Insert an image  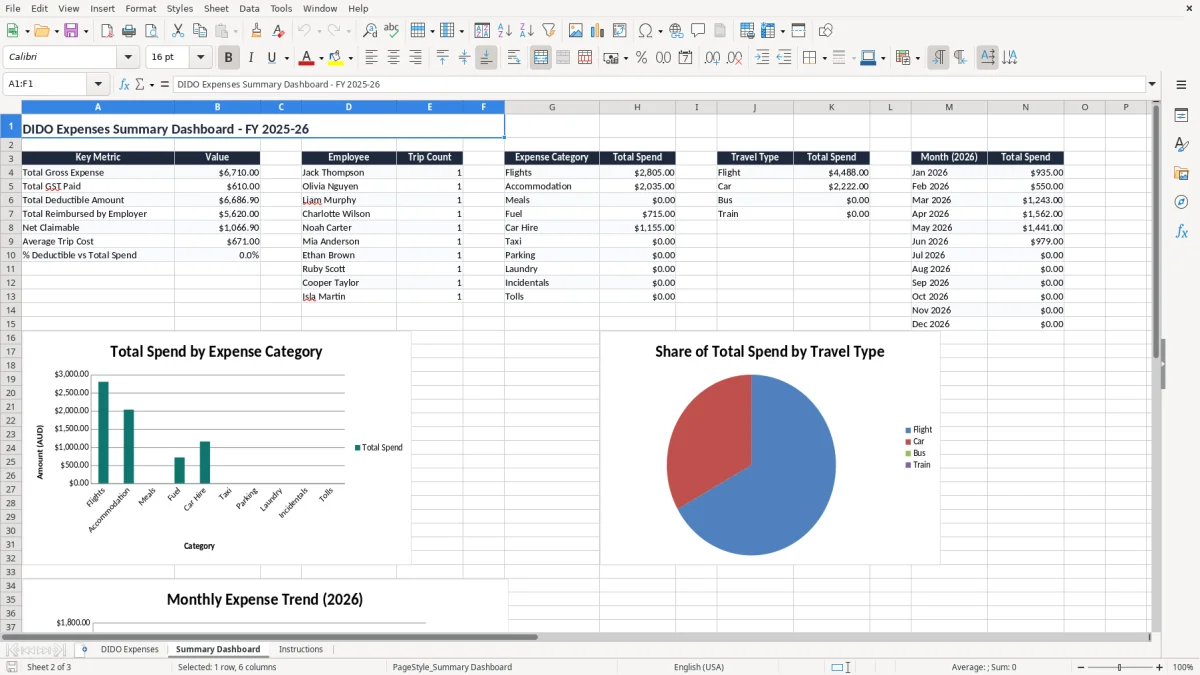coord(576,31)
